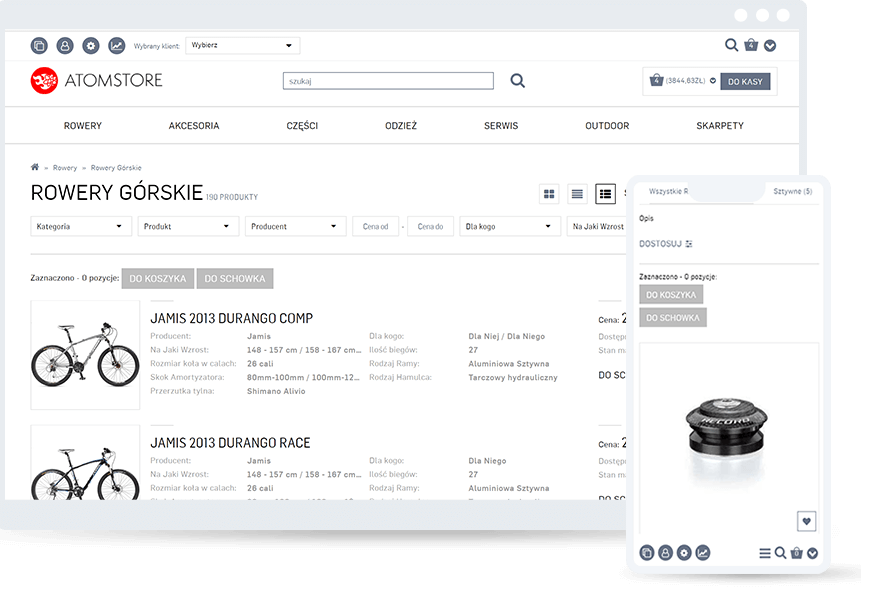Click the DO KASY checkout button

745,81
